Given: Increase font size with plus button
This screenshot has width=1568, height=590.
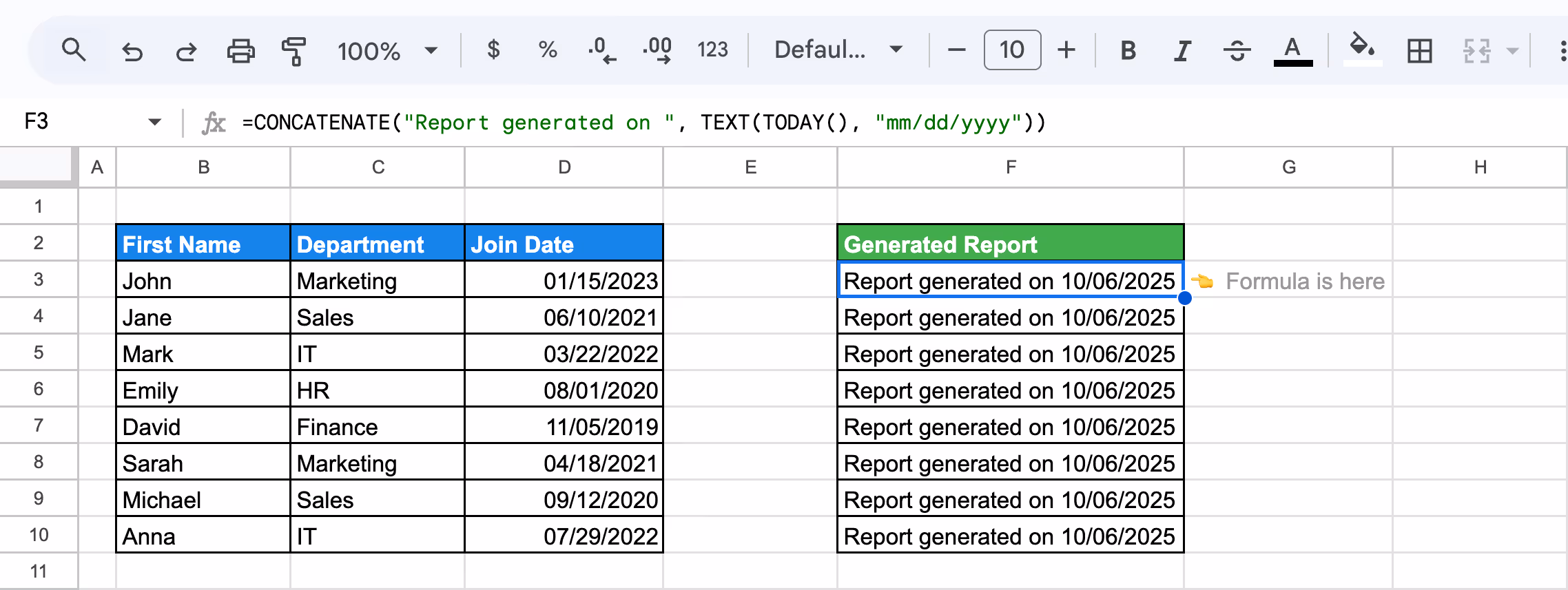Looking at the screenshot, I should point(1066,50).
